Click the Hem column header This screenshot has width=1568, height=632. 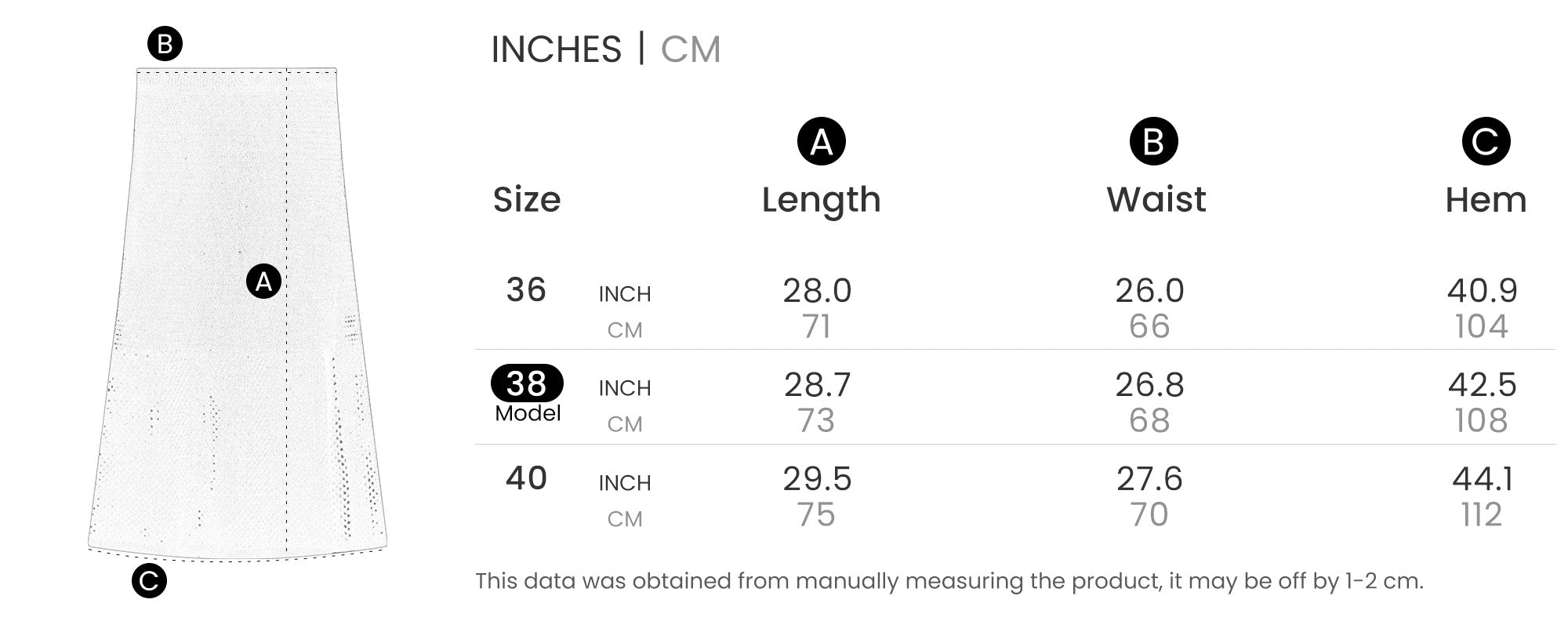(1486, 200)
